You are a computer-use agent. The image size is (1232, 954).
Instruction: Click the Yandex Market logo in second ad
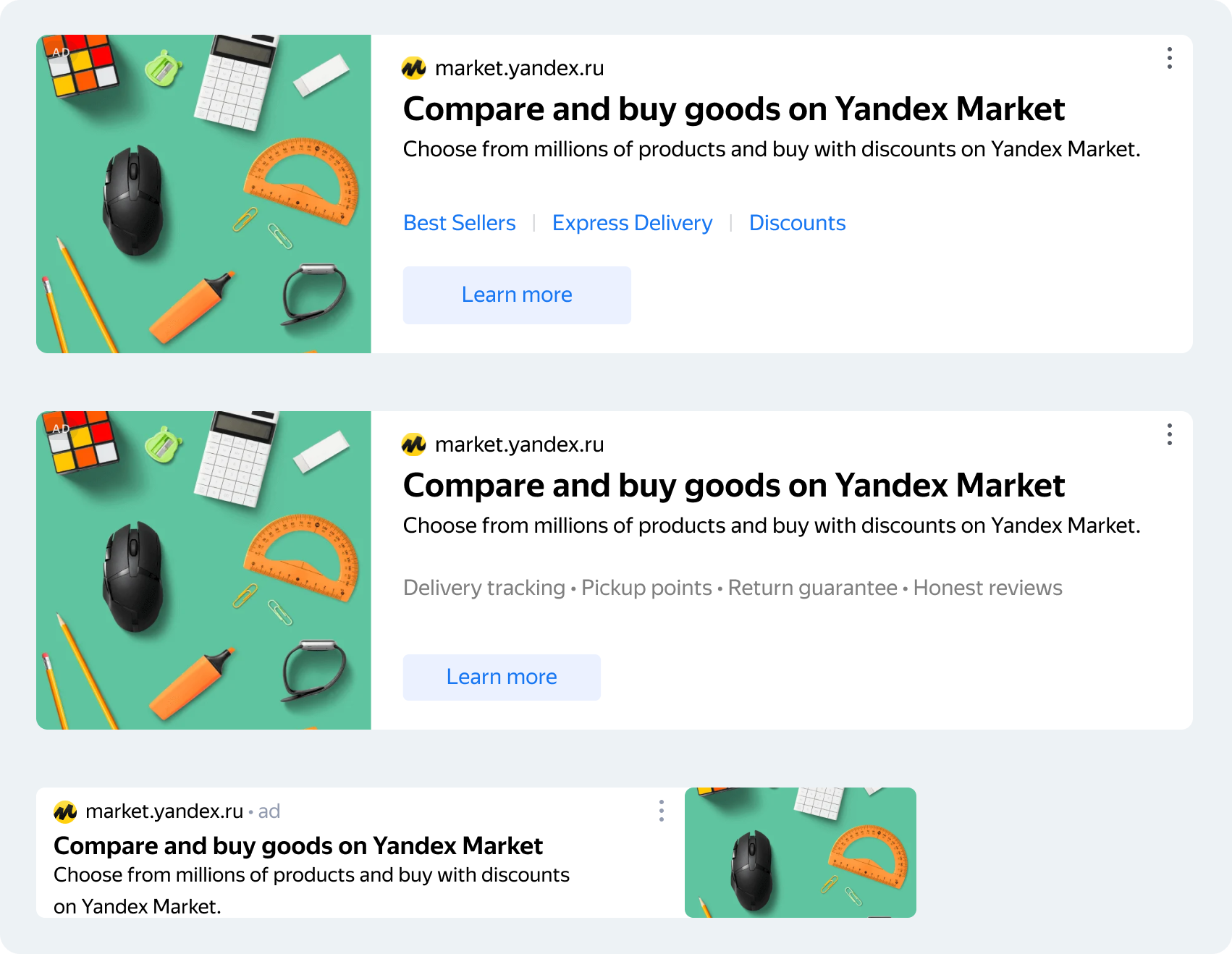tap(414, 444)
